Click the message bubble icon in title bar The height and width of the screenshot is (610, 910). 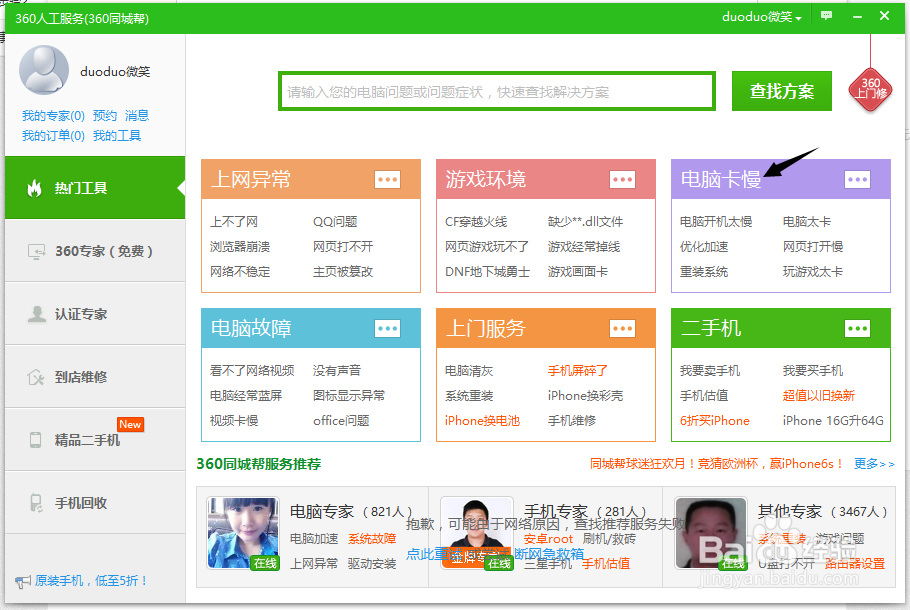825,15
